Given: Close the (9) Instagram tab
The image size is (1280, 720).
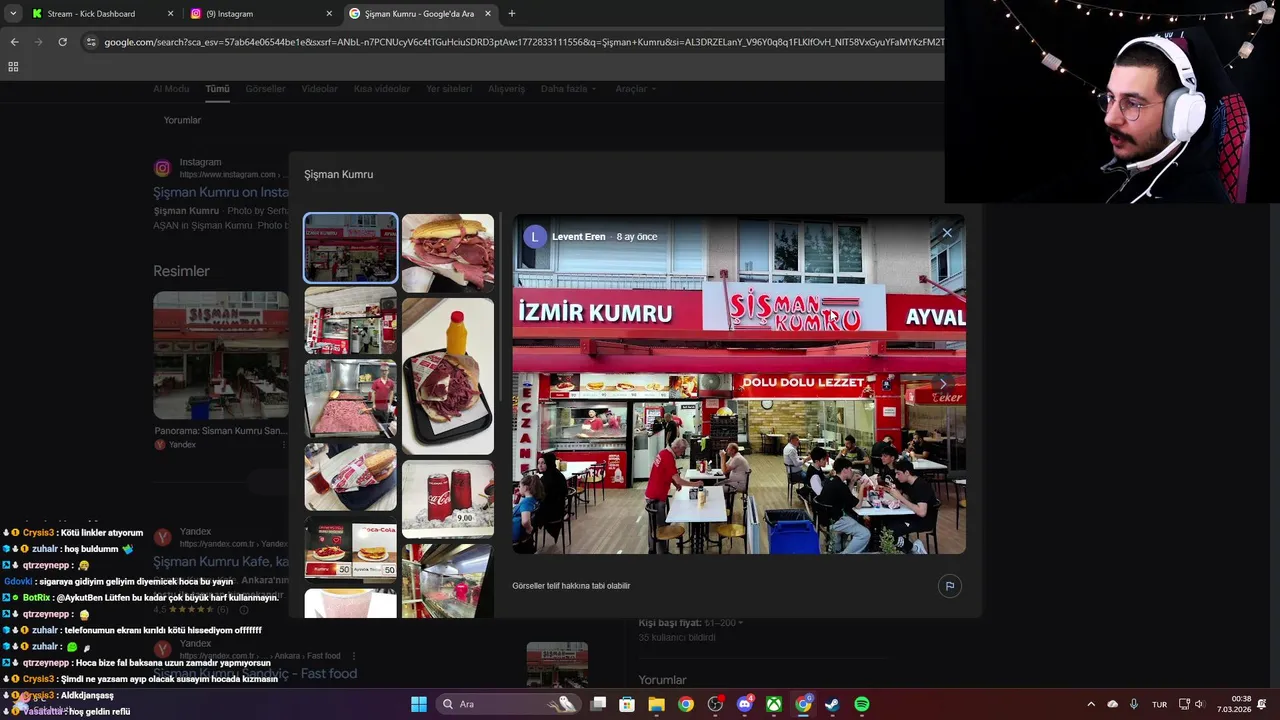Looking at the screenshot, I should 329,14.
